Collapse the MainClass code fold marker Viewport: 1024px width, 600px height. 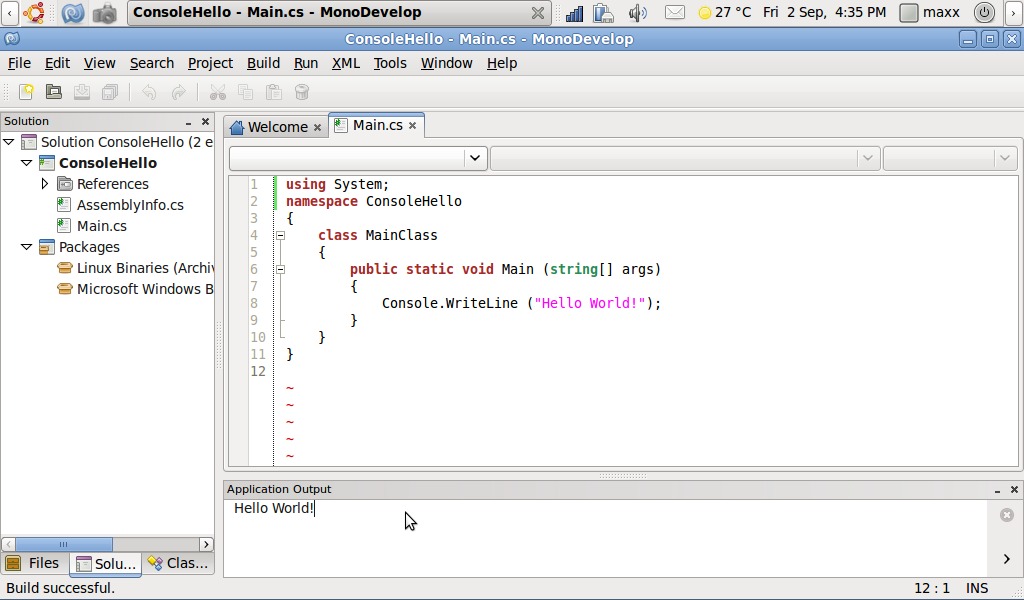click(280, 235)
